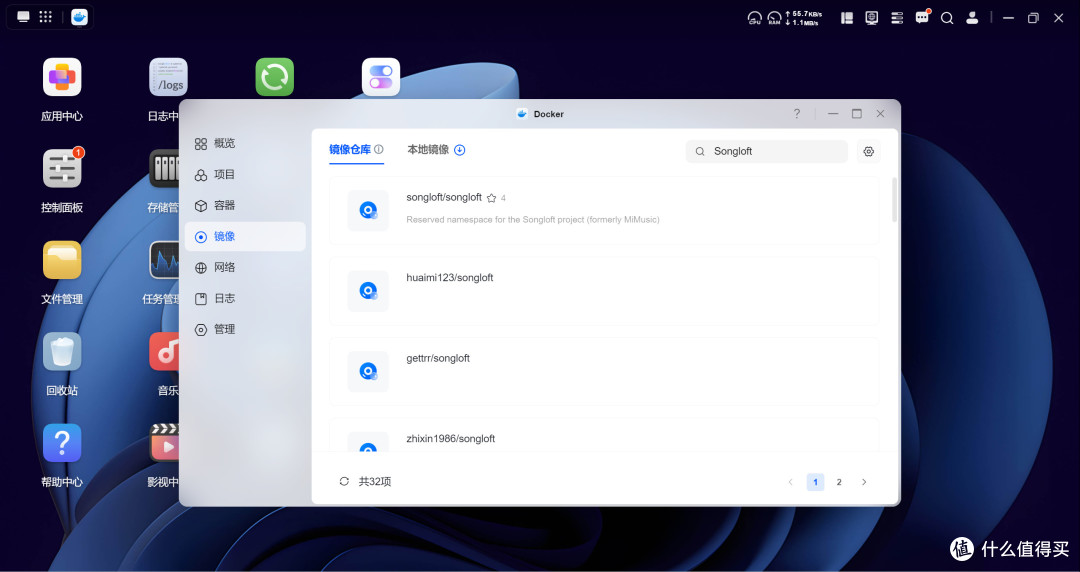Go to page 2 of results

[x=839, y=482]
